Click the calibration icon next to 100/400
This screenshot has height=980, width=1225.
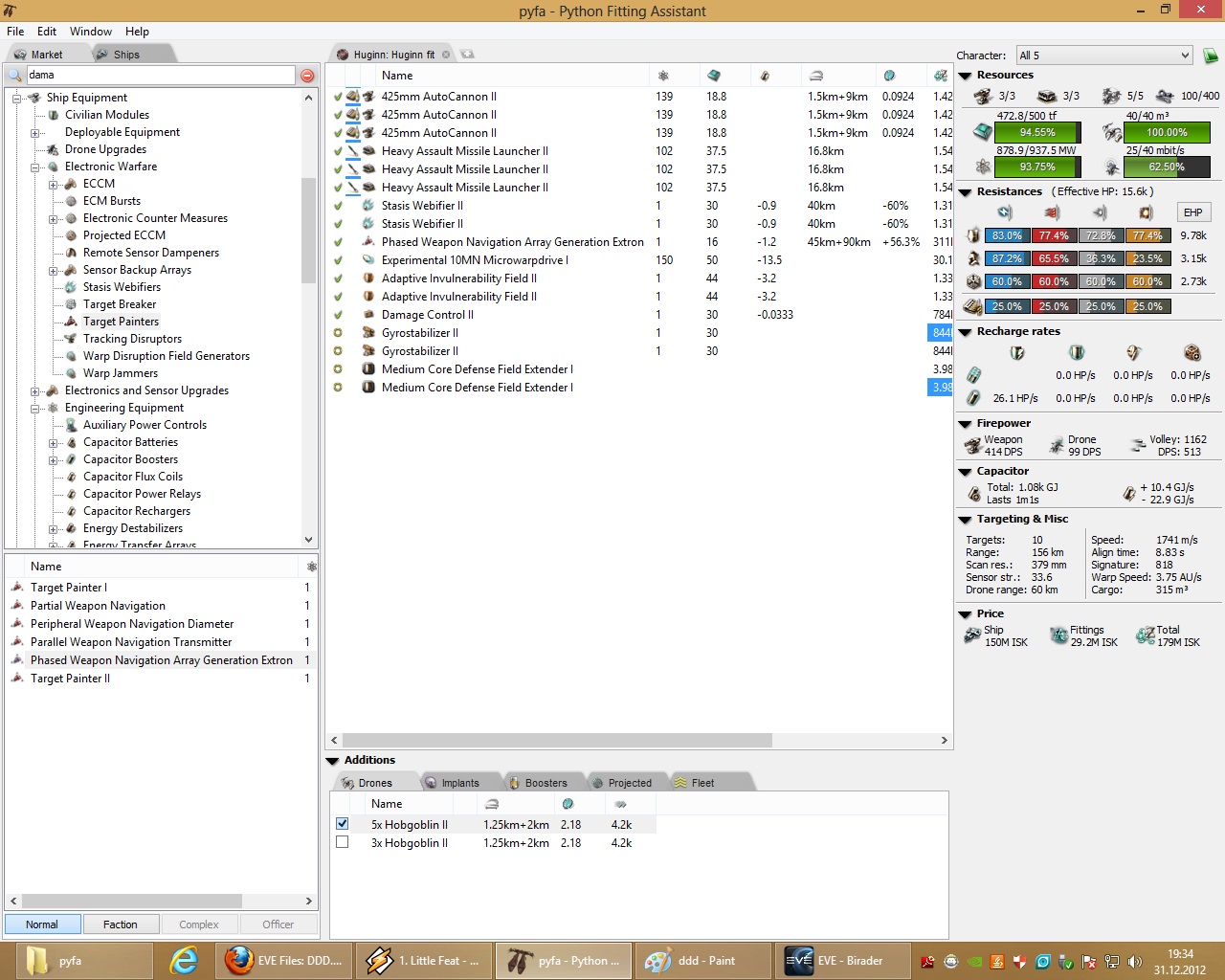pyautogui.click(x=1165, y=96)
